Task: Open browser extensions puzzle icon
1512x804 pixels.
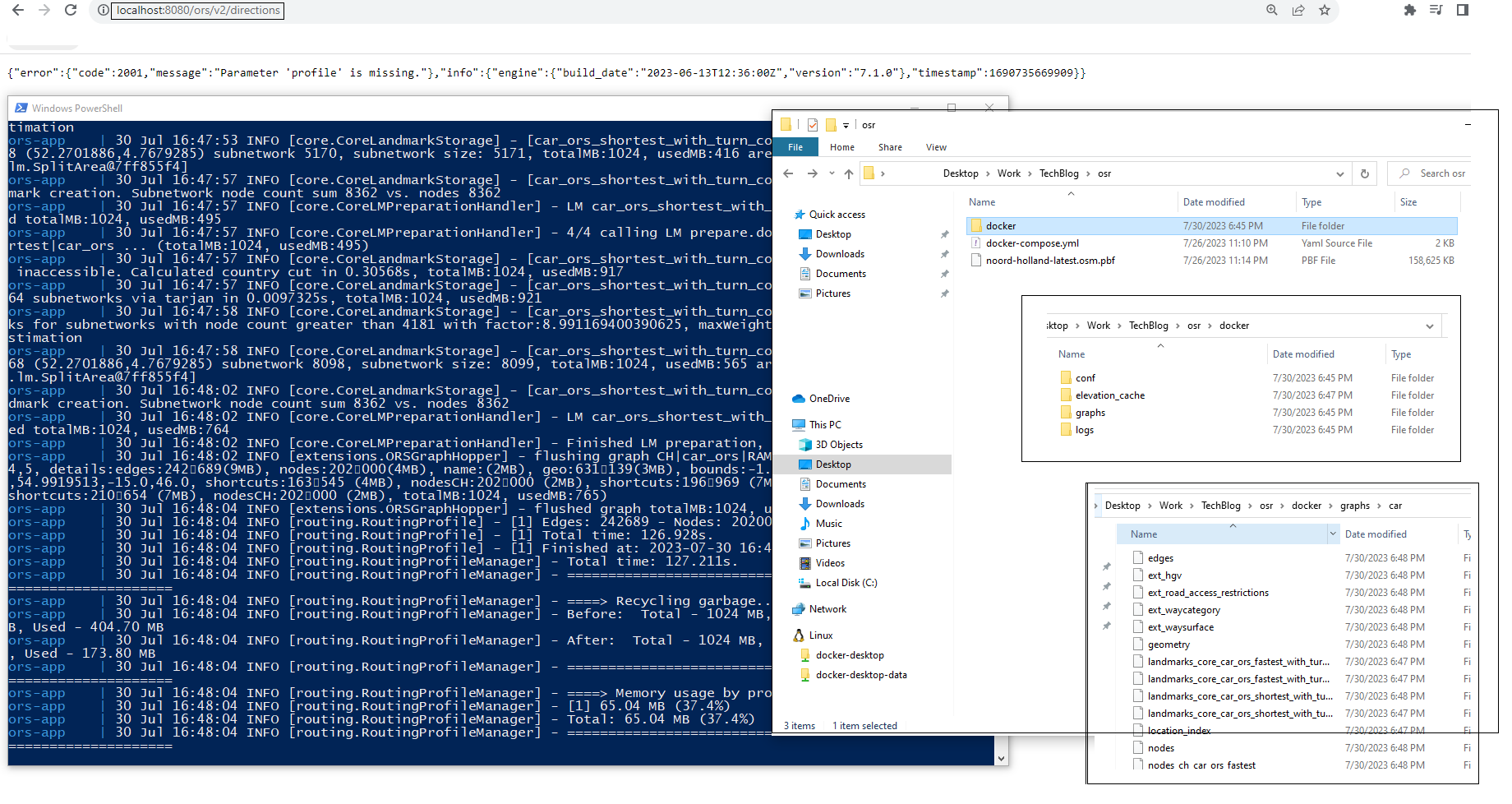Action: click(1410, 10)
